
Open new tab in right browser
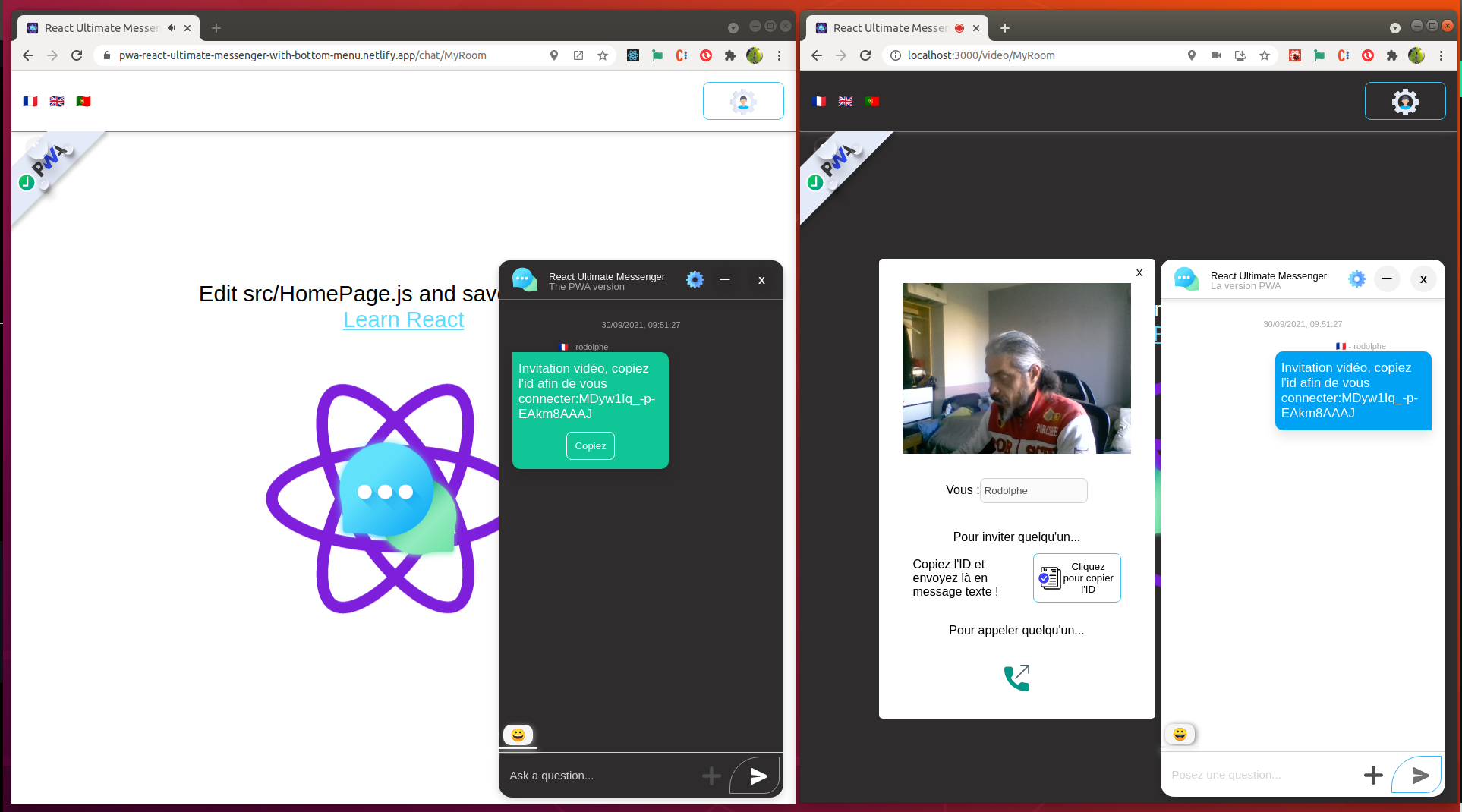pos(1004,28)
